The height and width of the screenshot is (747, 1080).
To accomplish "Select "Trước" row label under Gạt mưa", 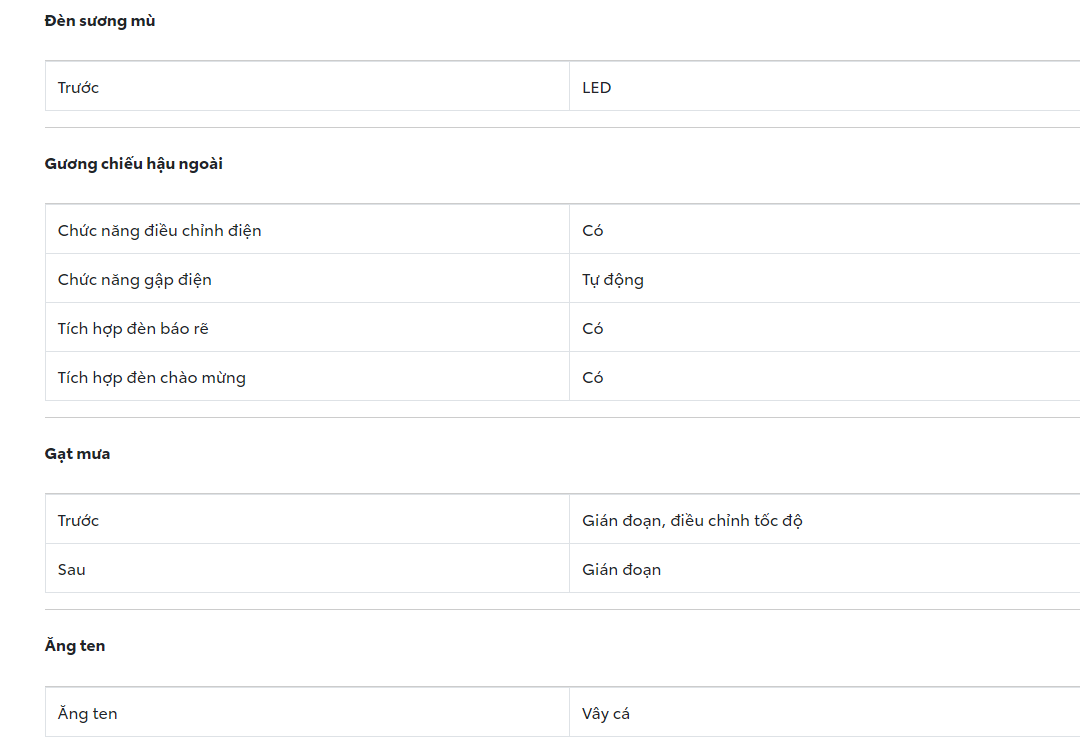I will tap(79, 521).
